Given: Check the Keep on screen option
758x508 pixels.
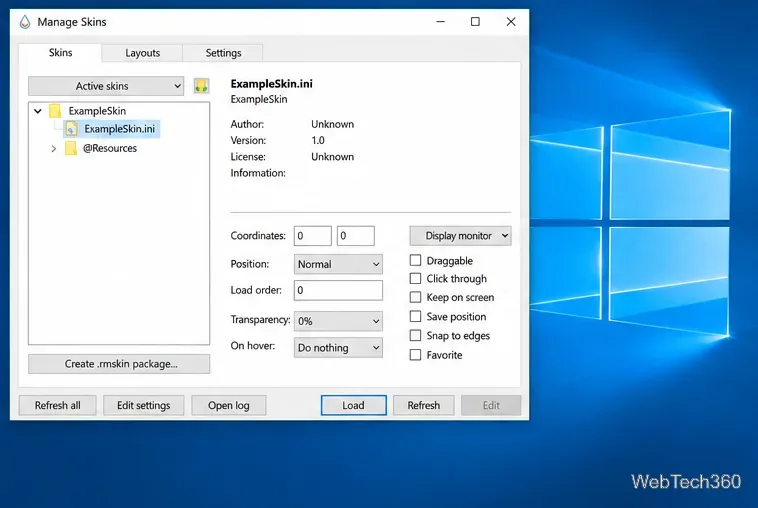Looking at the screenshot, I should pyautogui.click(x=415, y=297).
